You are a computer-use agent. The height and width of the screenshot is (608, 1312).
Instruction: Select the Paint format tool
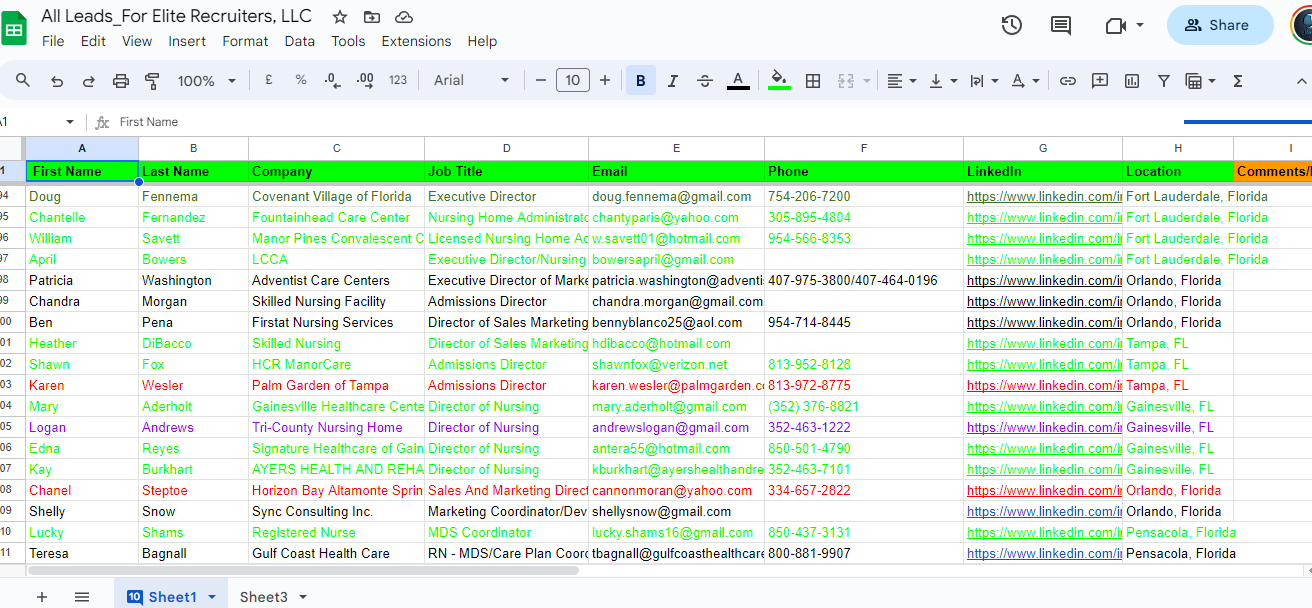point(153,81)
